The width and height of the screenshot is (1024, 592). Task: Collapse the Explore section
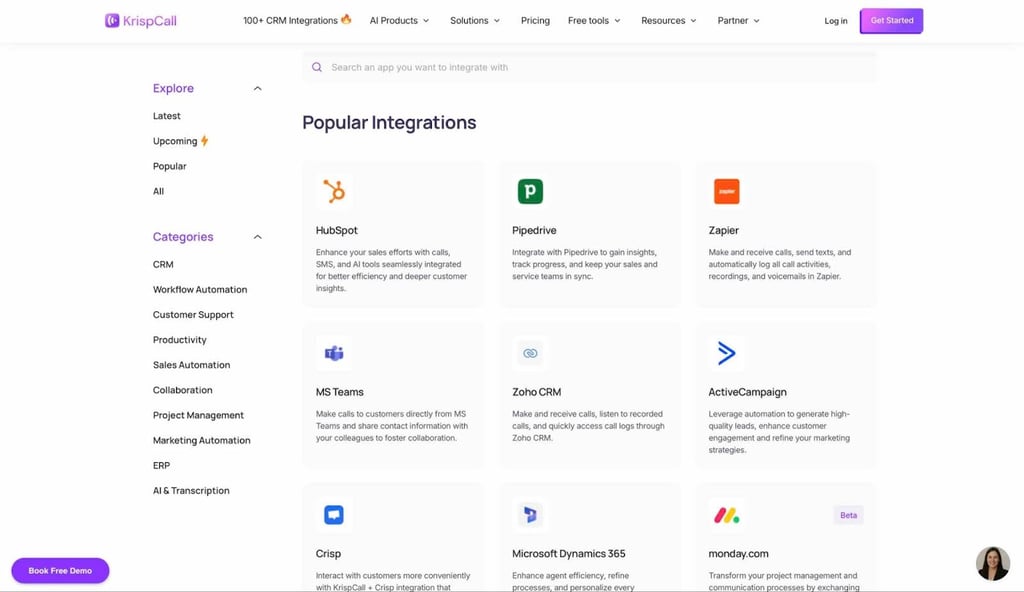point(257,88)
